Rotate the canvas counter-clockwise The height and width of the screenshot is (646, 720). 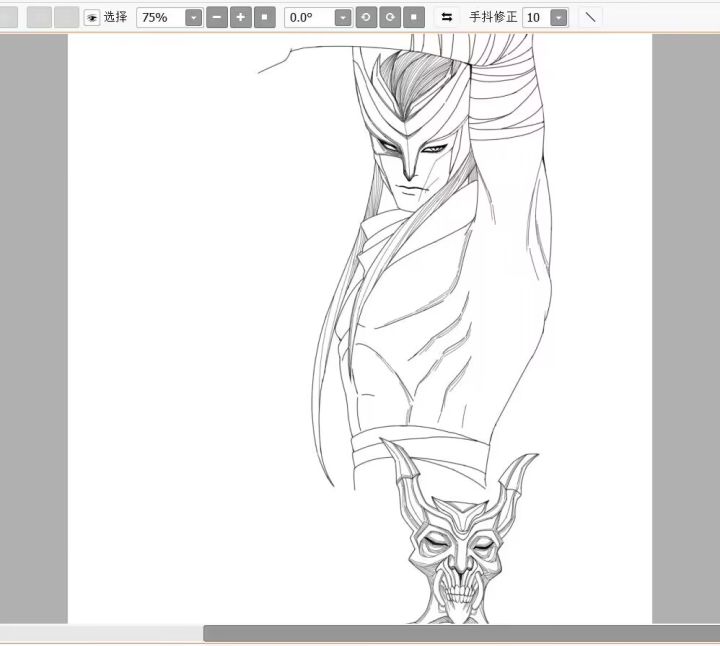367,17
